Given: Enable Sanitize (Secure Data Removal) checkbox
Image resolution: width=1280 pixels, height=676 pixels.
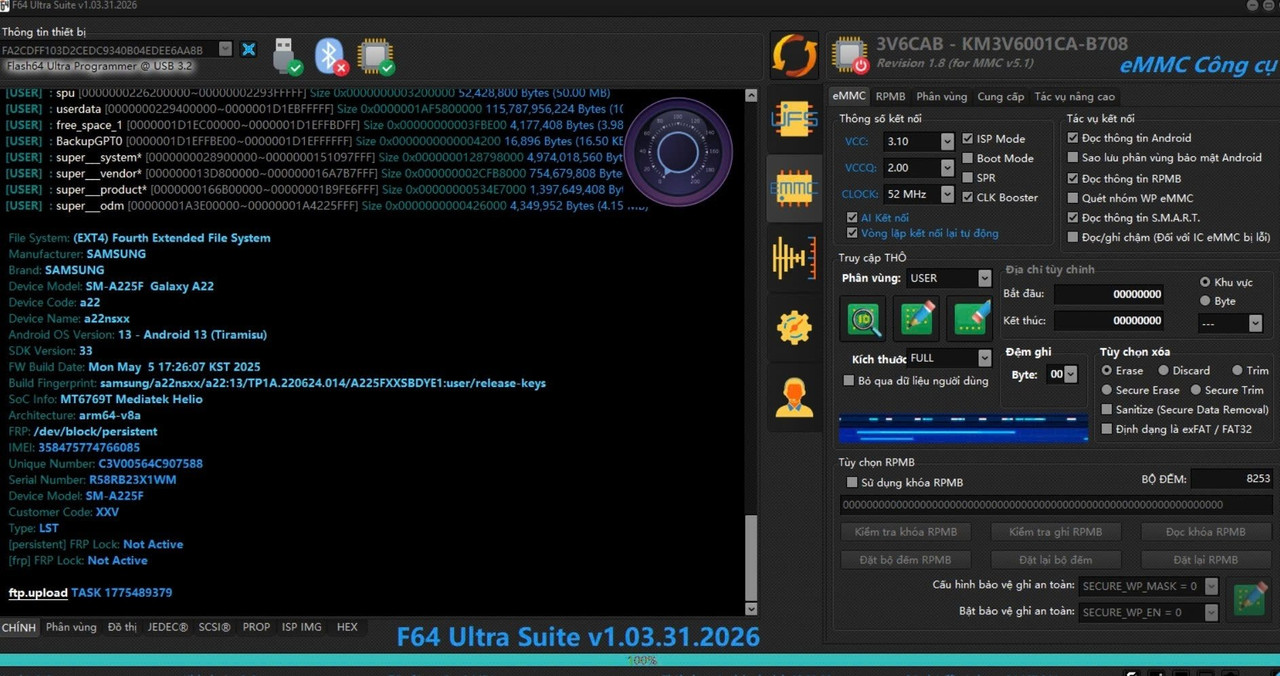Looking at the screenshot, I should click(x=1107, y=409).
